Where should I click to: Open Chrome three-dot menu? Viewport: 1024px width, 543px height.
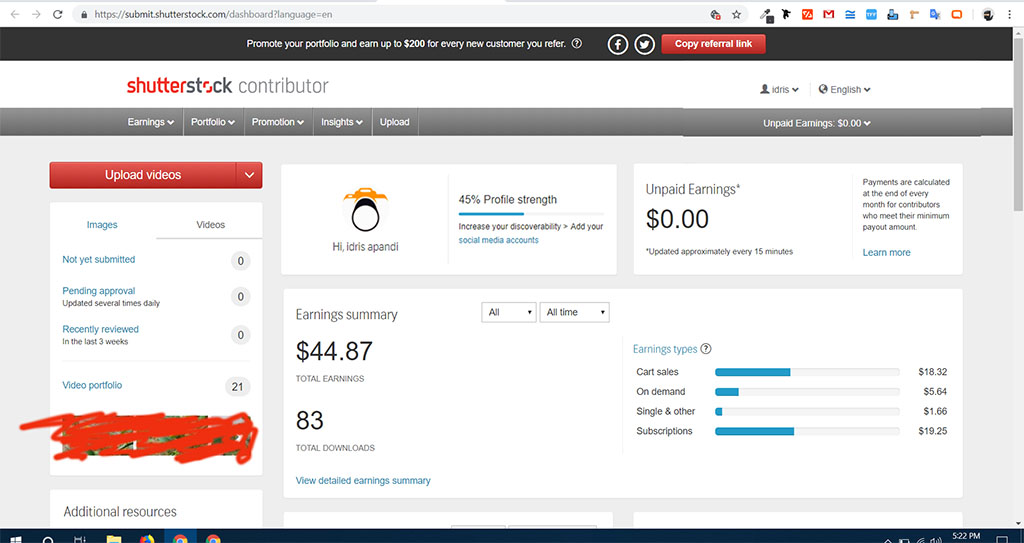tap(1010, 14)
